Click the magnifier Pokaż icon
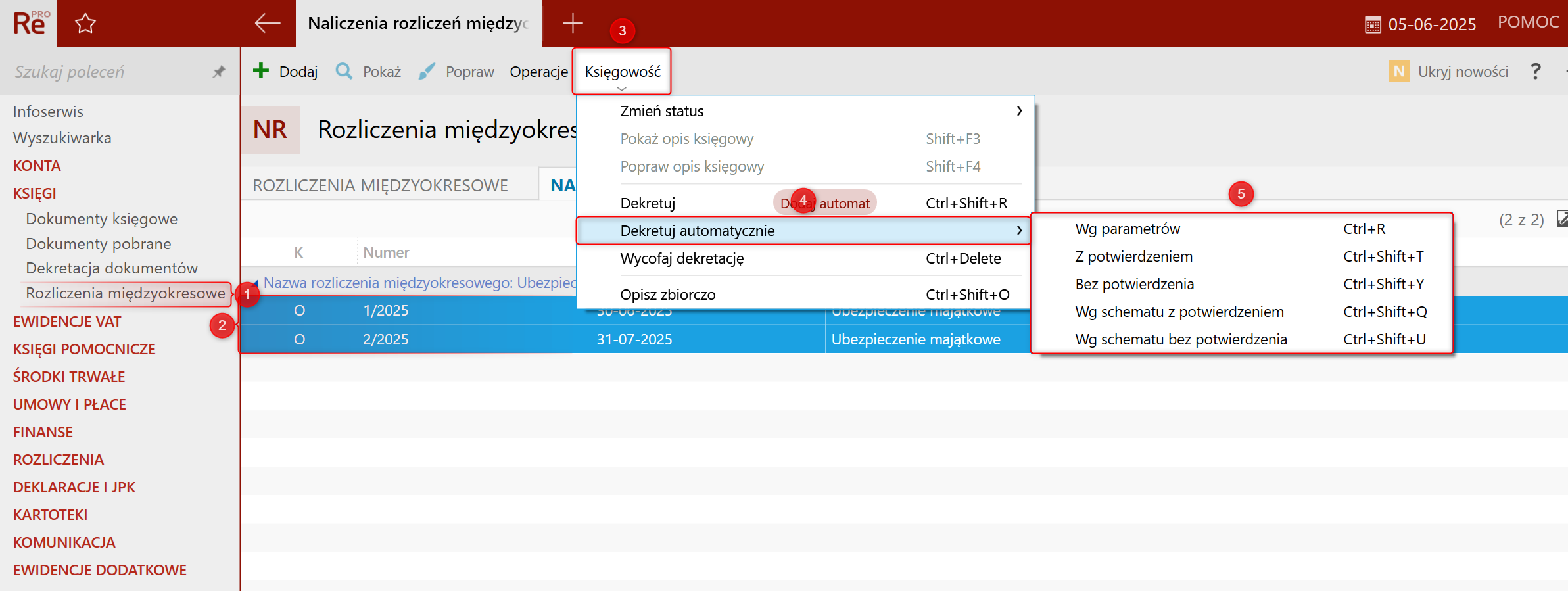Screen dimensions: 1568x591 pyautogui.click(x=344, y=71)
